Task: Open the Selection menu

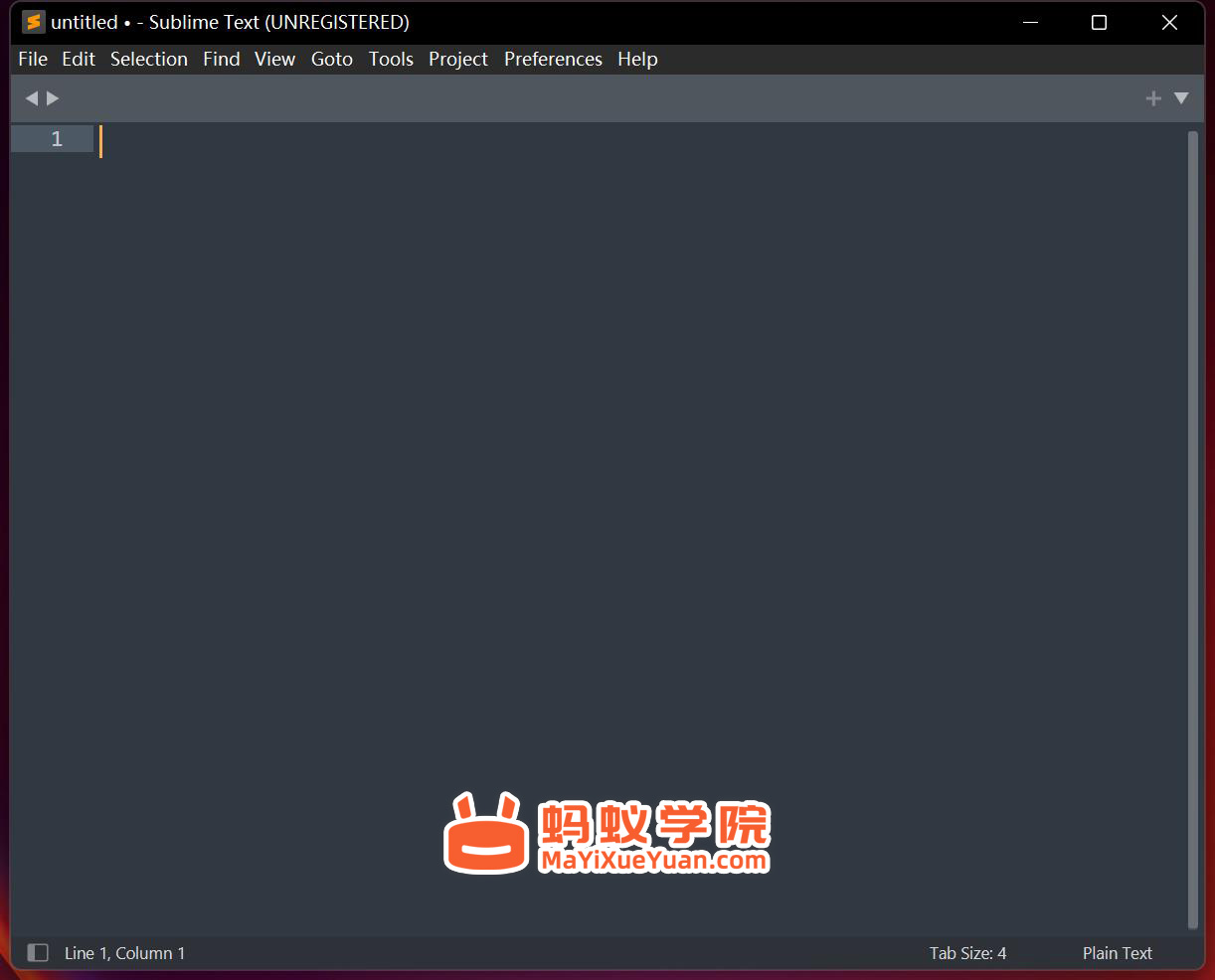Action: coord(149,60)
